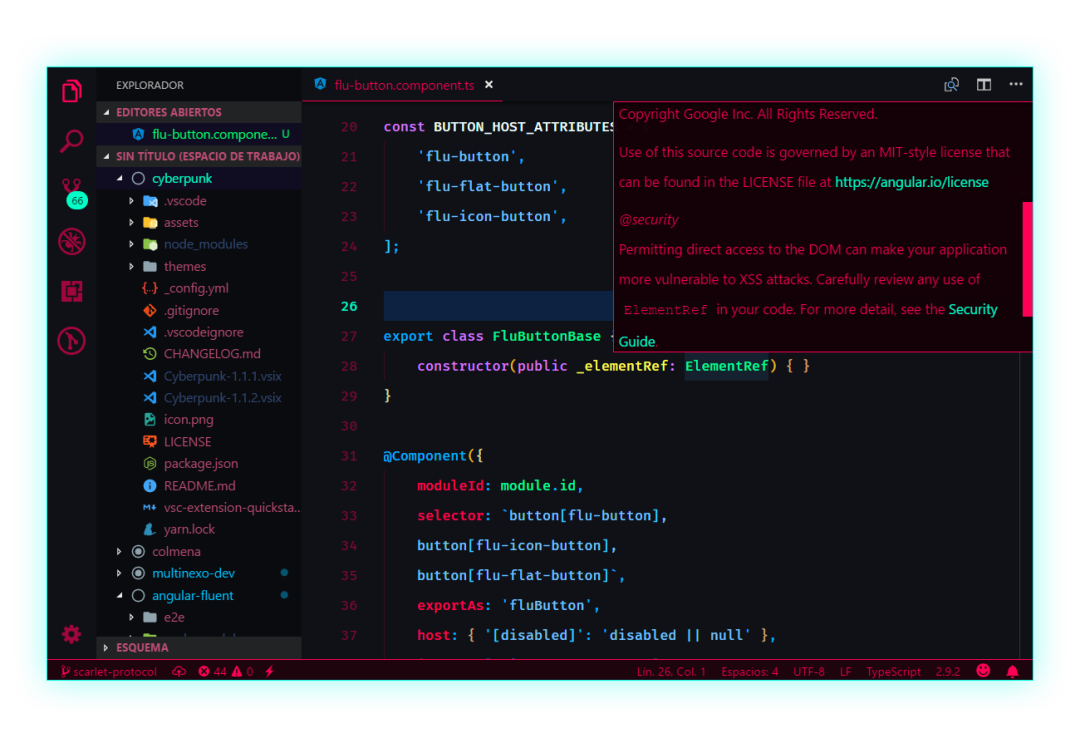Open the Security Guide link in hover

973,310
